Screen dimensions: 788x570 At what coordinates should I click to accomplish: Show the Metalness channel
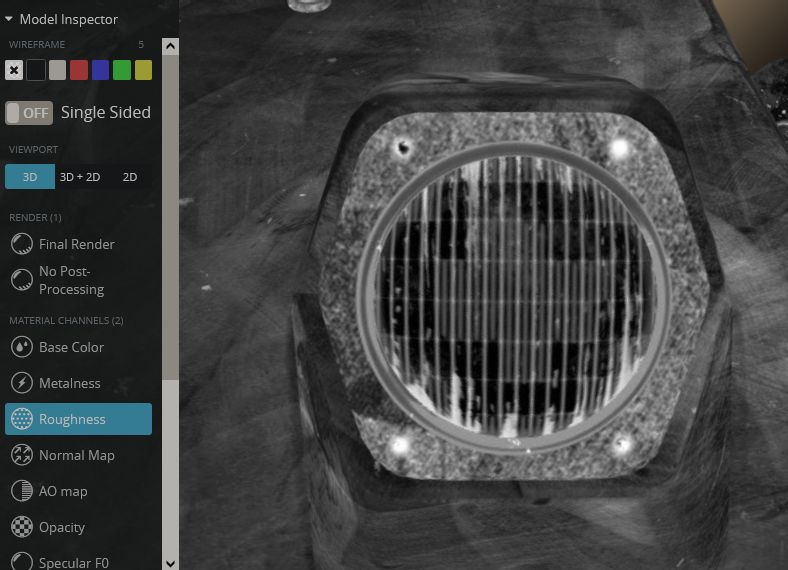(70, 383)
